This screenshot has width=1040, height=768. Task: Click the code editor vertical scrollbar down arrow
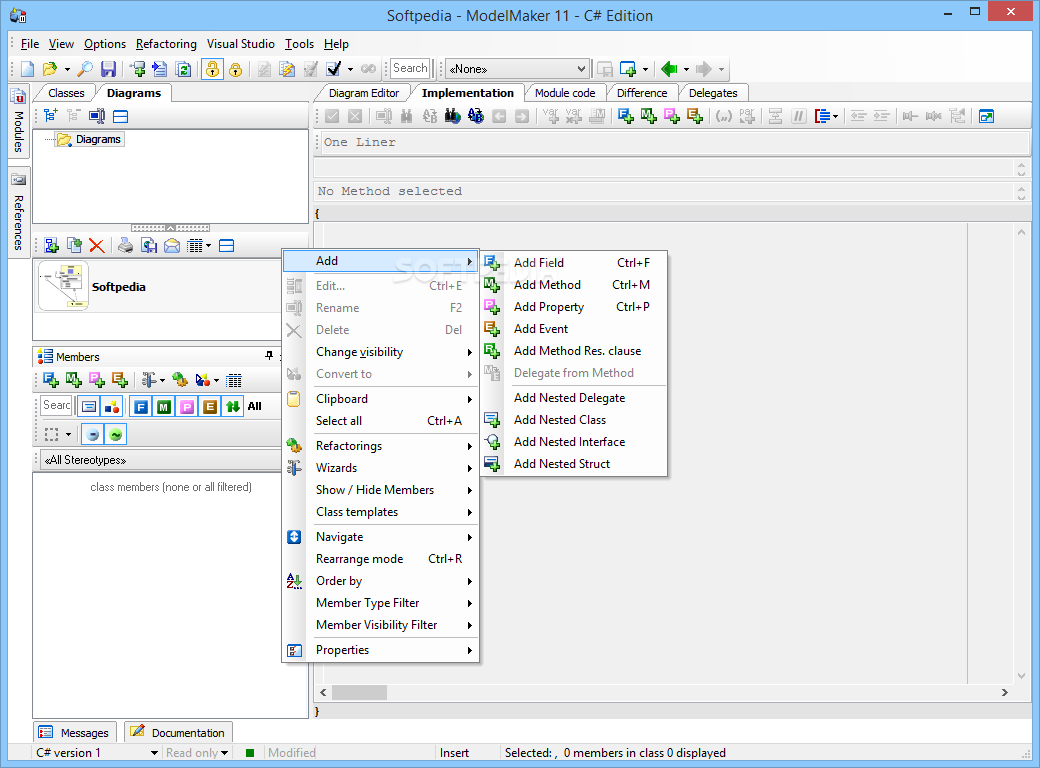coord(1021,676)
